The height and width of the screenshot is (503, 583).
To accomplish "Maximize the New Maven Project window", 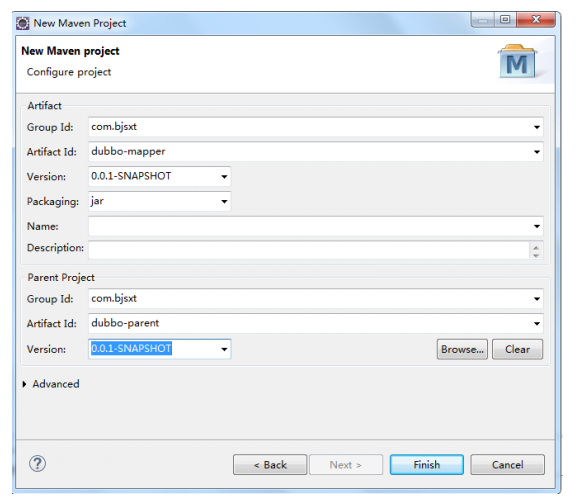I will (505, 20).
